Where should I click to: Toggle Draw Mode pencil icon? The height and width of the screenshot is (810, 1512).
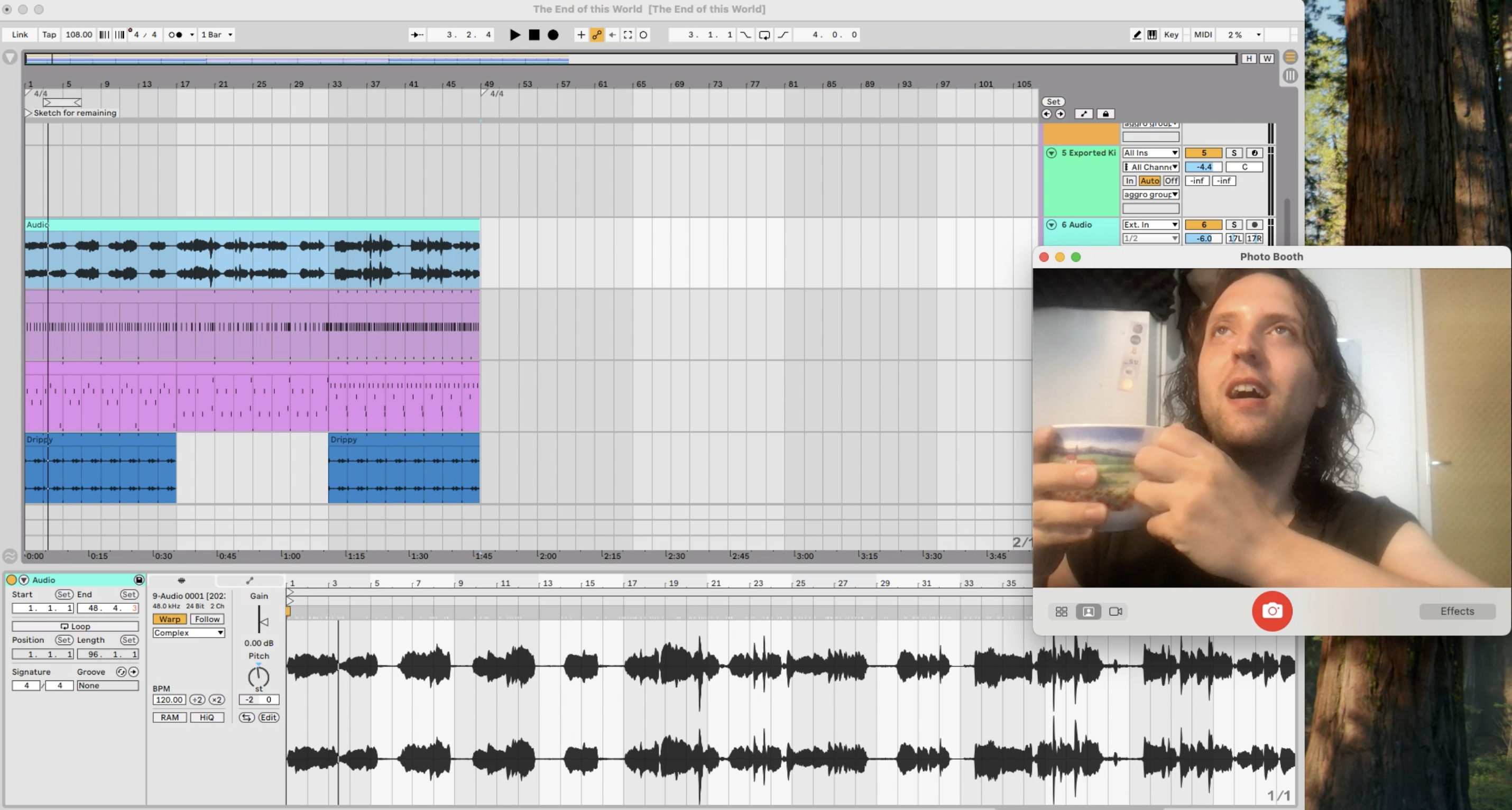click(x=1137, y=34)
